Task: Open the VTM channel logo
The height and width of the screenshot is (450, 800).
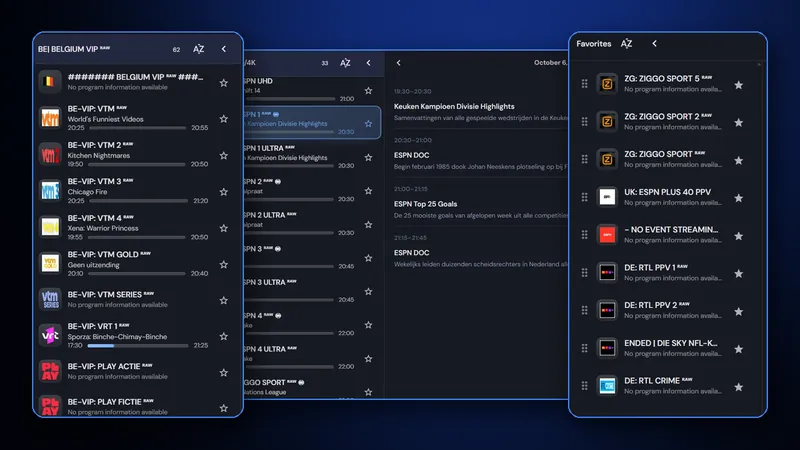Action: (50, 118)
